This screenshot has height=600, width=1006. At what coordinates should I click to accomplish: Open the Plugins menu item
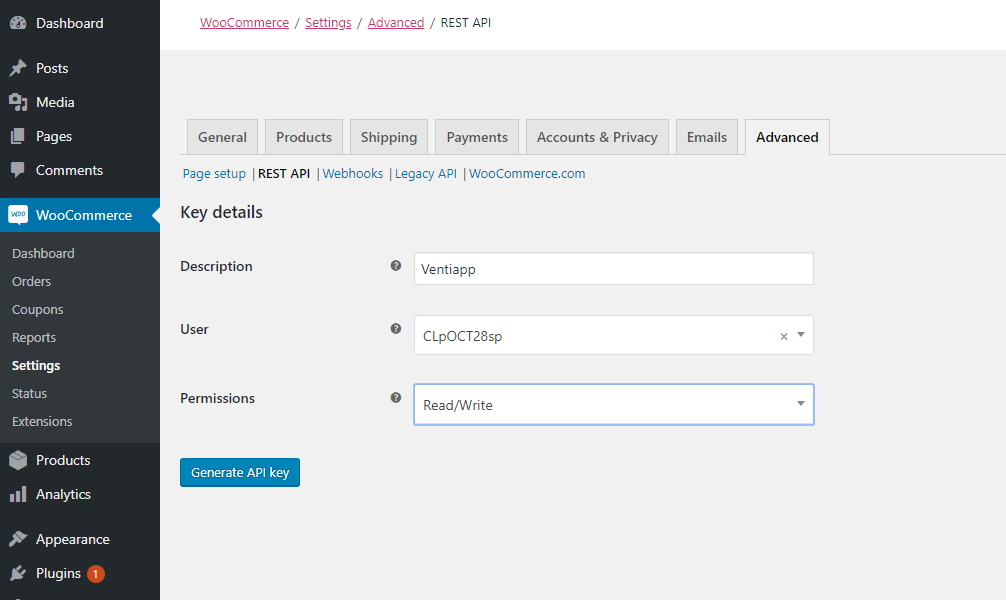[x=80, y=573]
